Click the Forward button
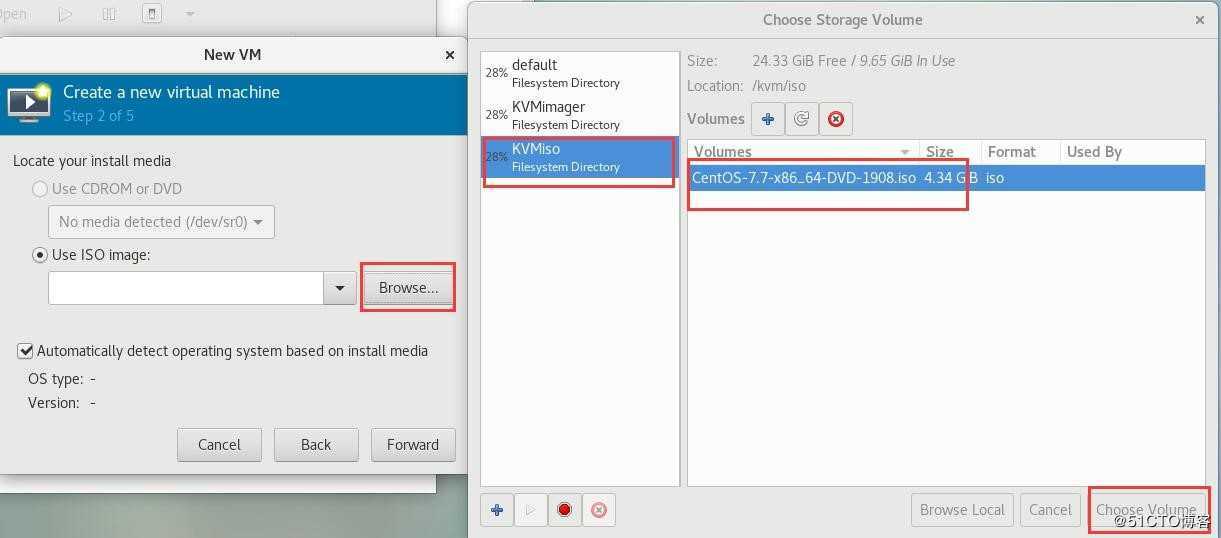Image resolution: width=1221 pixels, height=538 pixels. (x=413, y=445)
